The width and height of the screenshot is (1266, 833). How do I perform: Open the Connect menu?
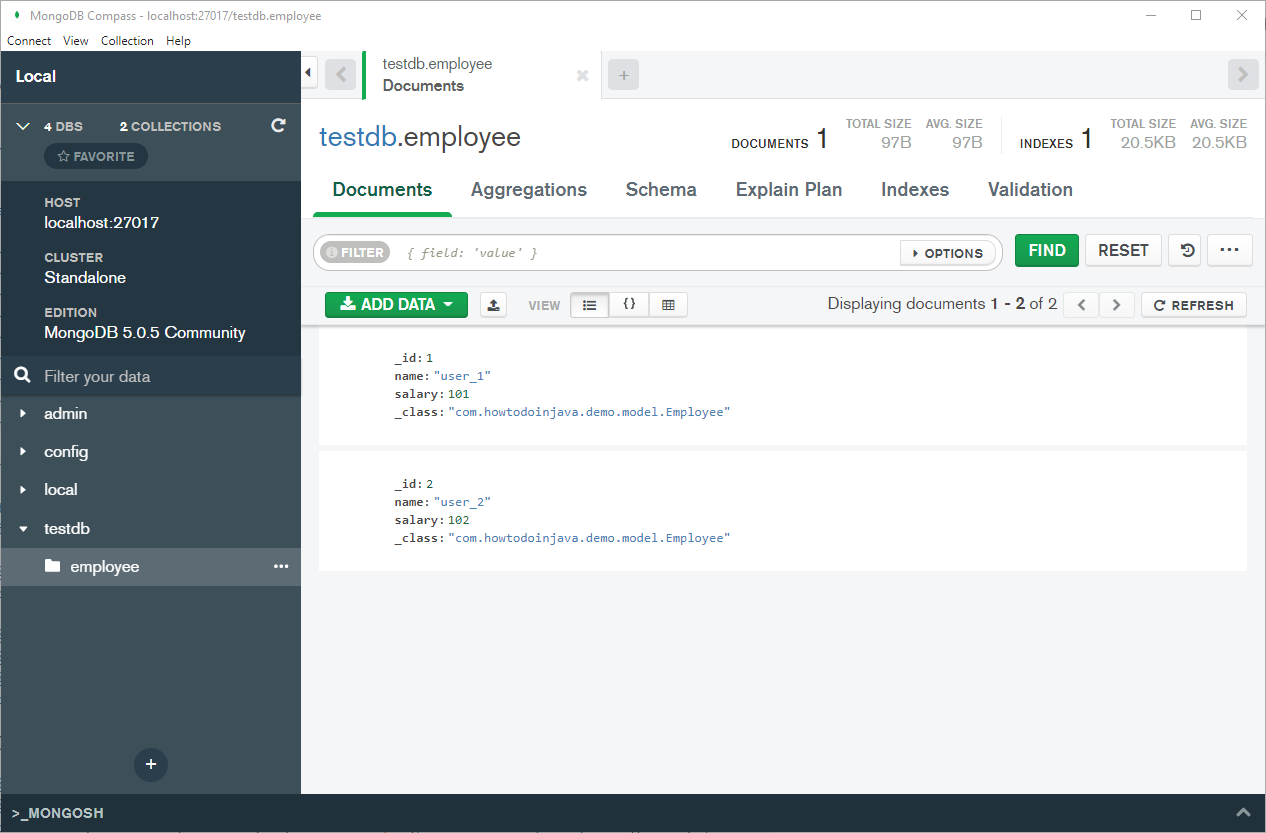29,41
